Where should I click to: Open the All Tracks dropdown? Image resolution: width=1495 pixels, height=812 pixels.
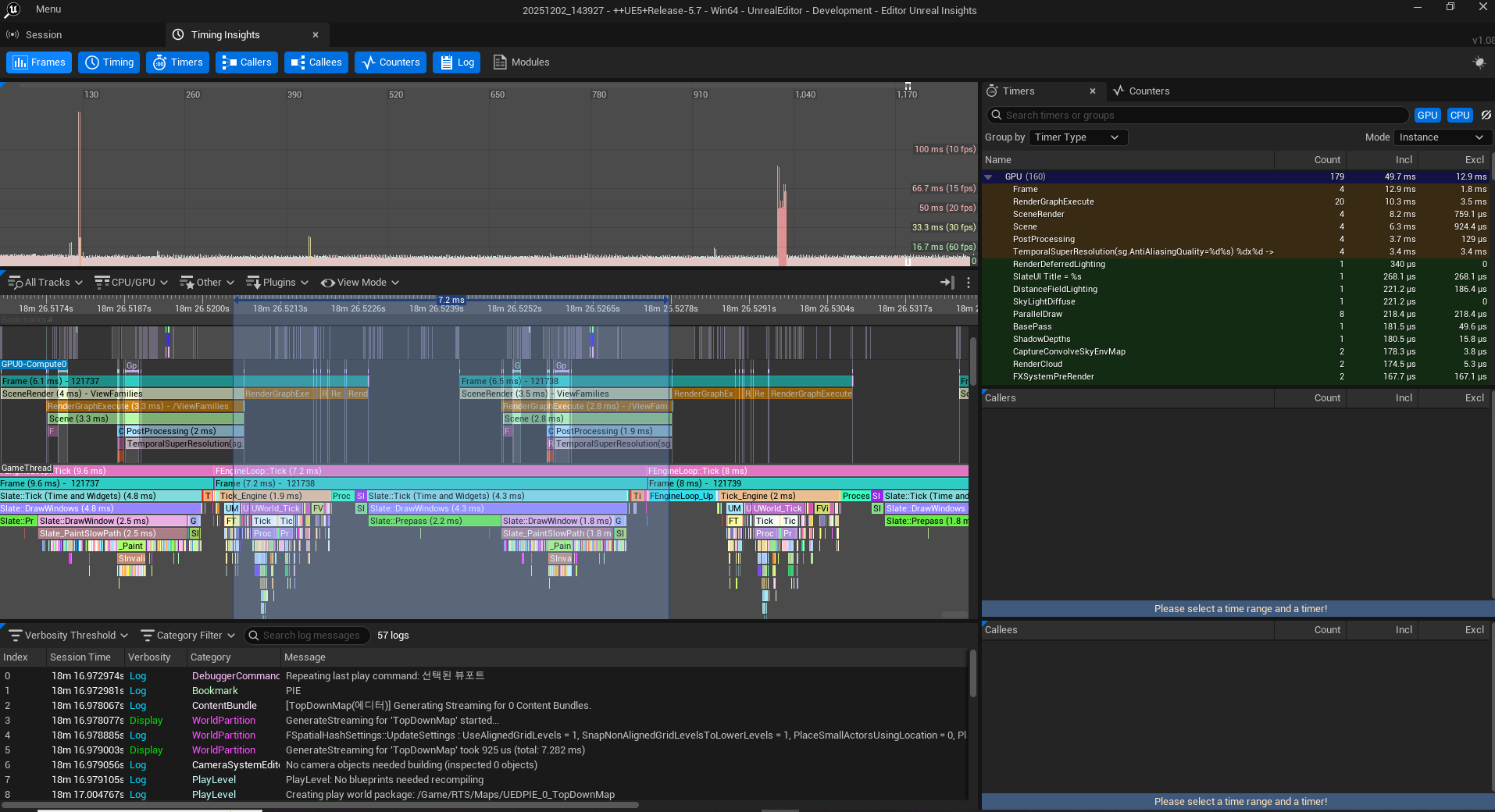(45, 283)
